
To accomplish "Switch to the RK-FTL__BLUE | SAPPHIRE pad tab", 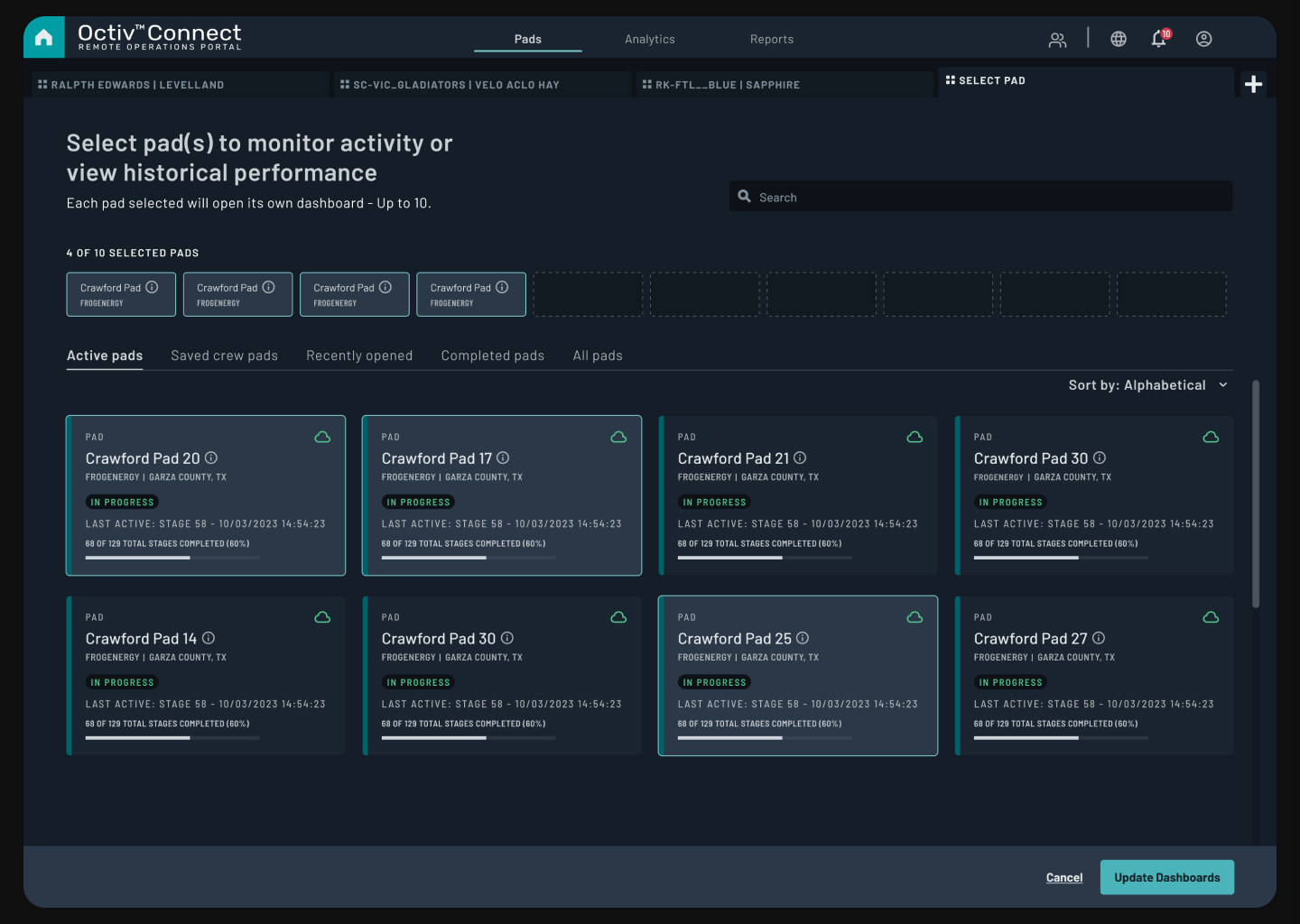I will point(722,84).
